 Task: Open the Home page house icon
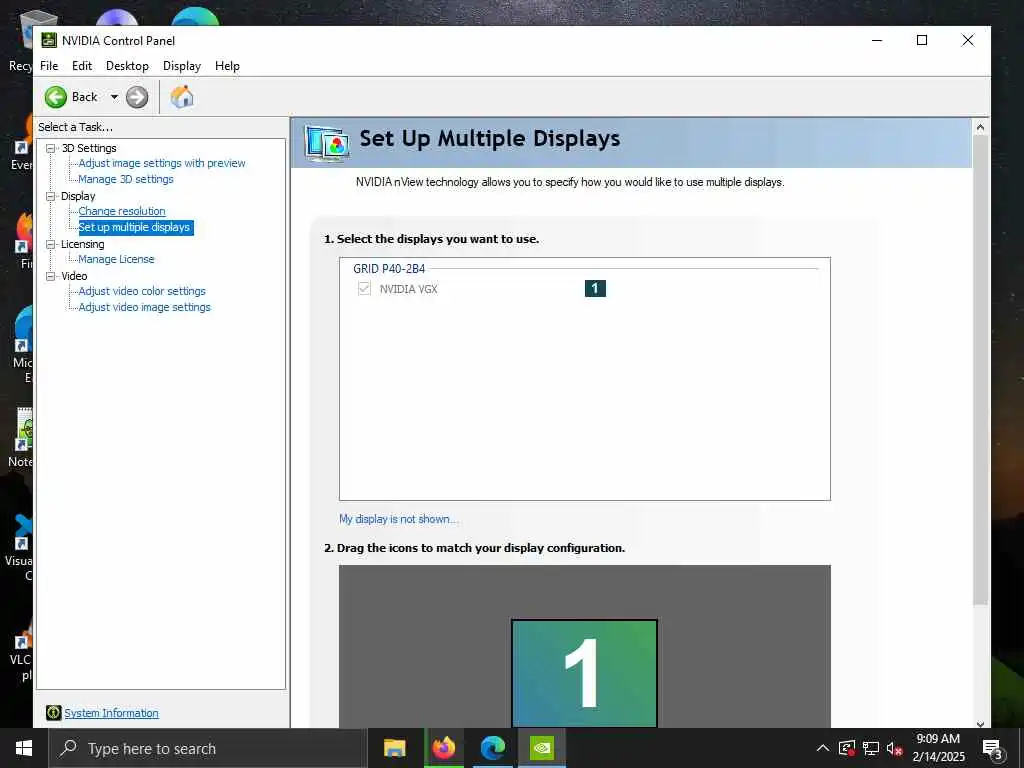pyautogui.click(x=182, y=97)
